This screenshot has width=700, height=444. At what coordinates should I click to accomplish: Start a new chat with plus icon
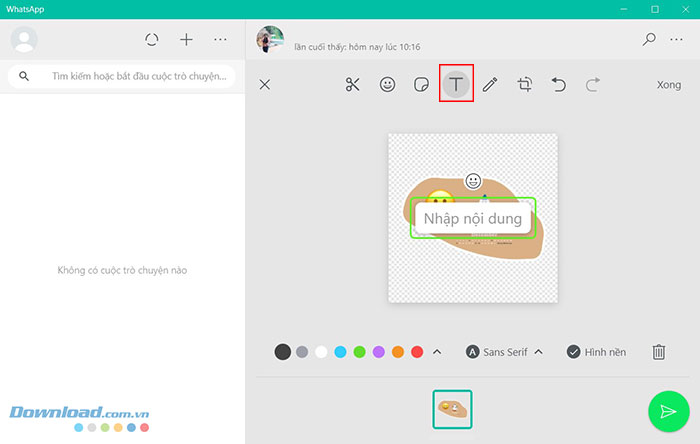pyautogui.click(x=186, y=39)
